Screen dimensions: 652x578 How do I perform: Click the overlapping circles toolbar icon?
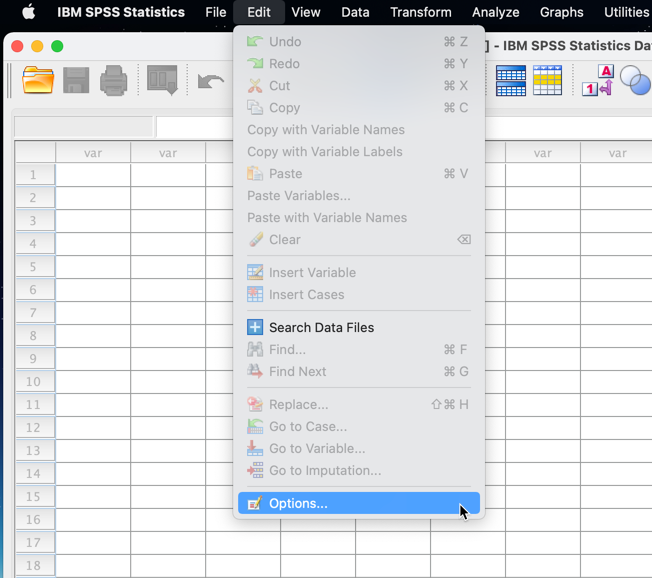pyautogui.click(x=635, y=80)
